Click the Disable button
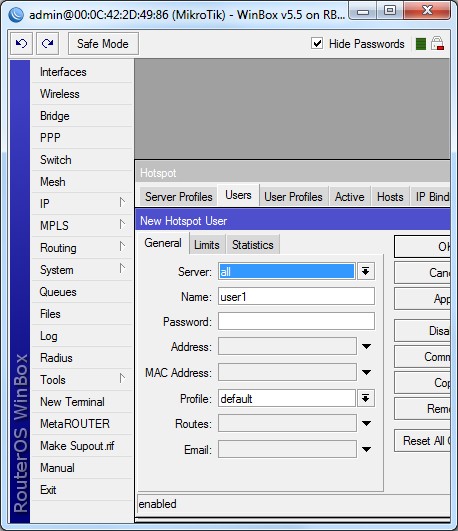 coord(422,331)
